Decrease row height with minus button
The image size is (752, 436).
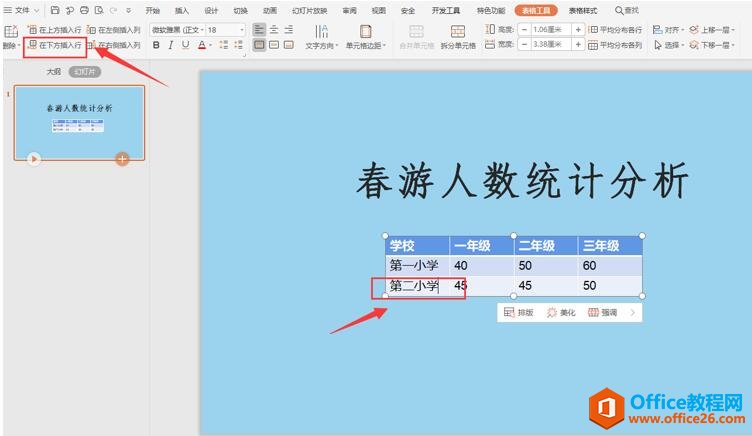pyautogui.click(x=524, y=30)
